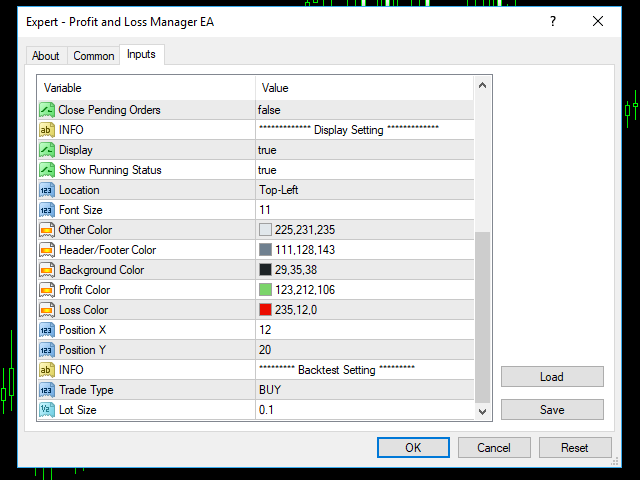Image resolution: width=640 pixels, height=480 pixels.
Task: Click the Profit Color type icon
Action: [x=47, y=290]
